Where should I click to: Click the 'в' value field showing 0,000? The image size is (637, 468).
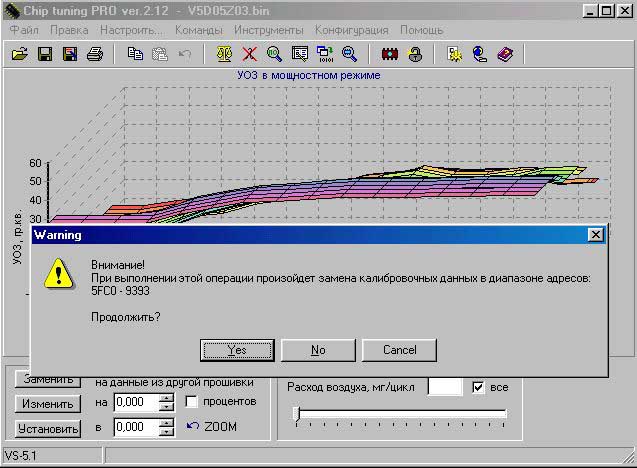136,427
